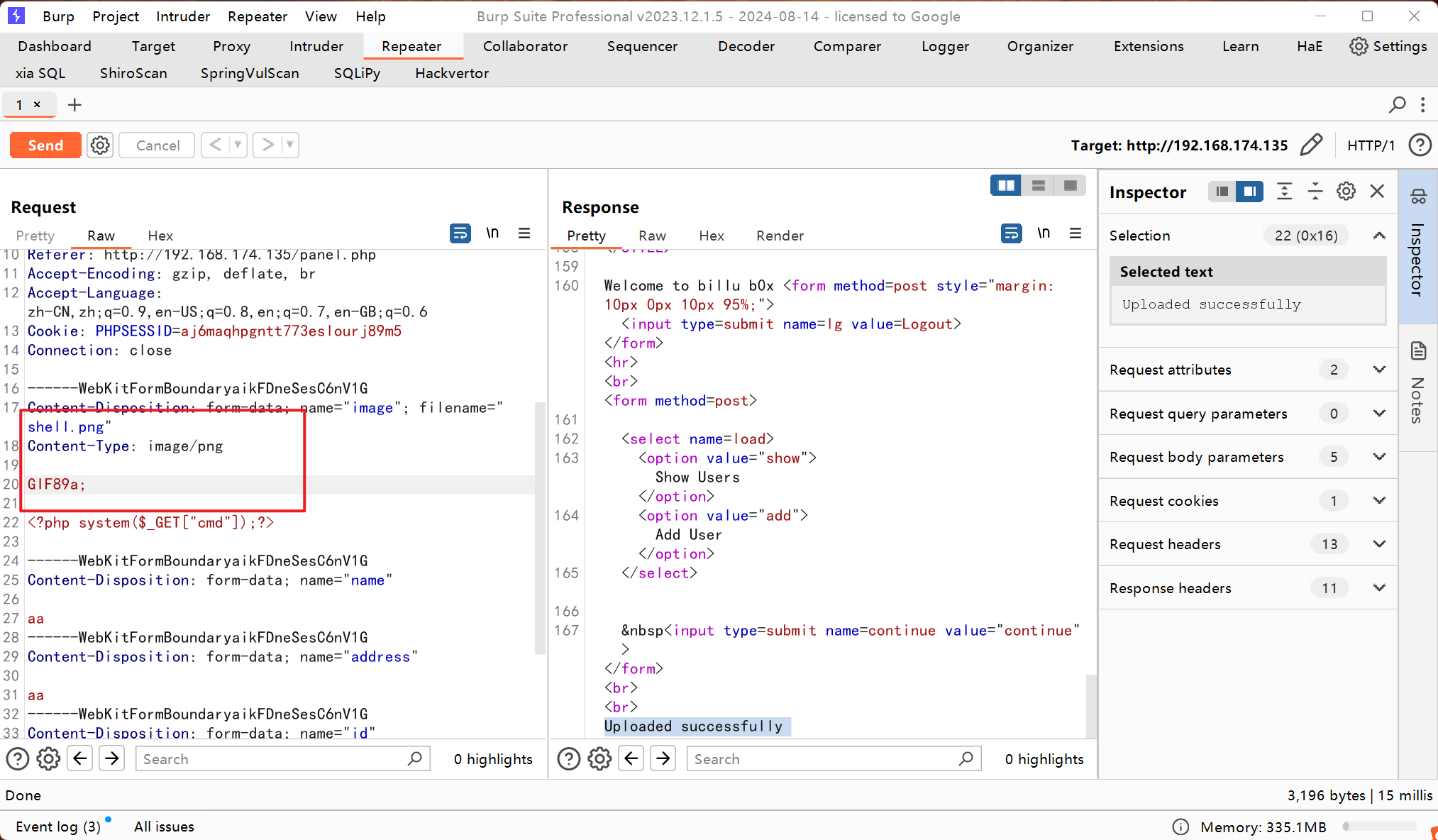Open the Response panel hamburger menu
The image size is (1438, 840).
[1075, 233]
